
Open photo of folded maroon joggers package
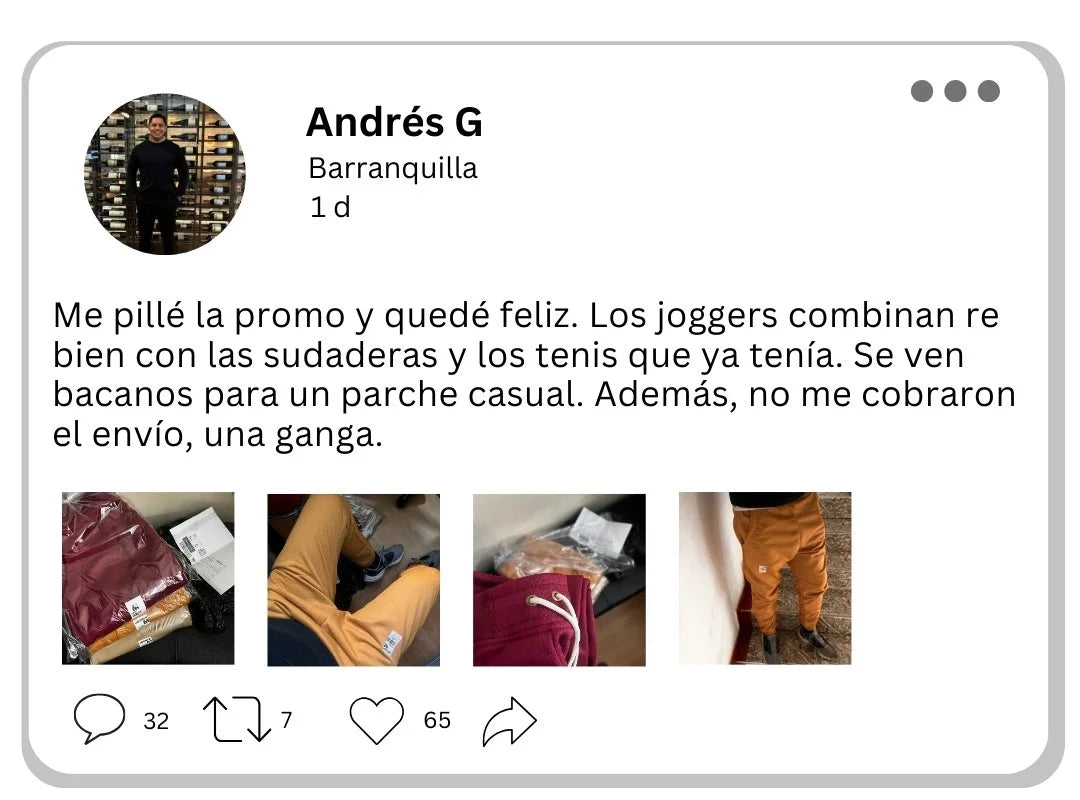click(148, 578)
